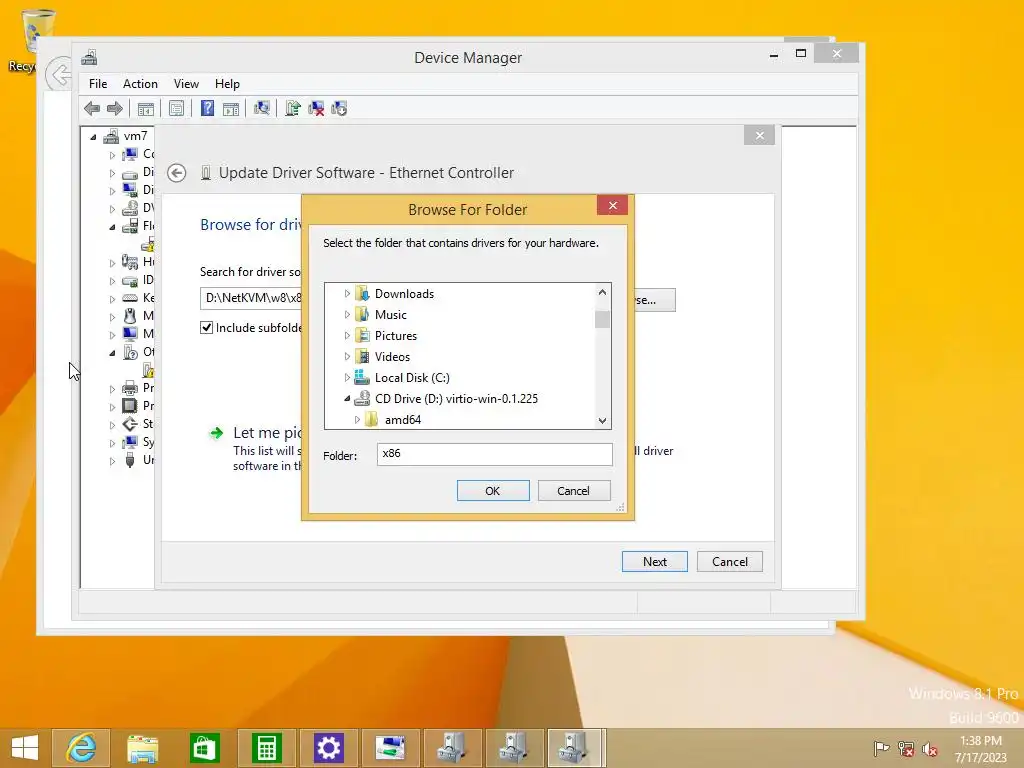Viewport: 1024px width, 768px height.
Task: Click the muted volume tray icon
Action: pos(930,748)
